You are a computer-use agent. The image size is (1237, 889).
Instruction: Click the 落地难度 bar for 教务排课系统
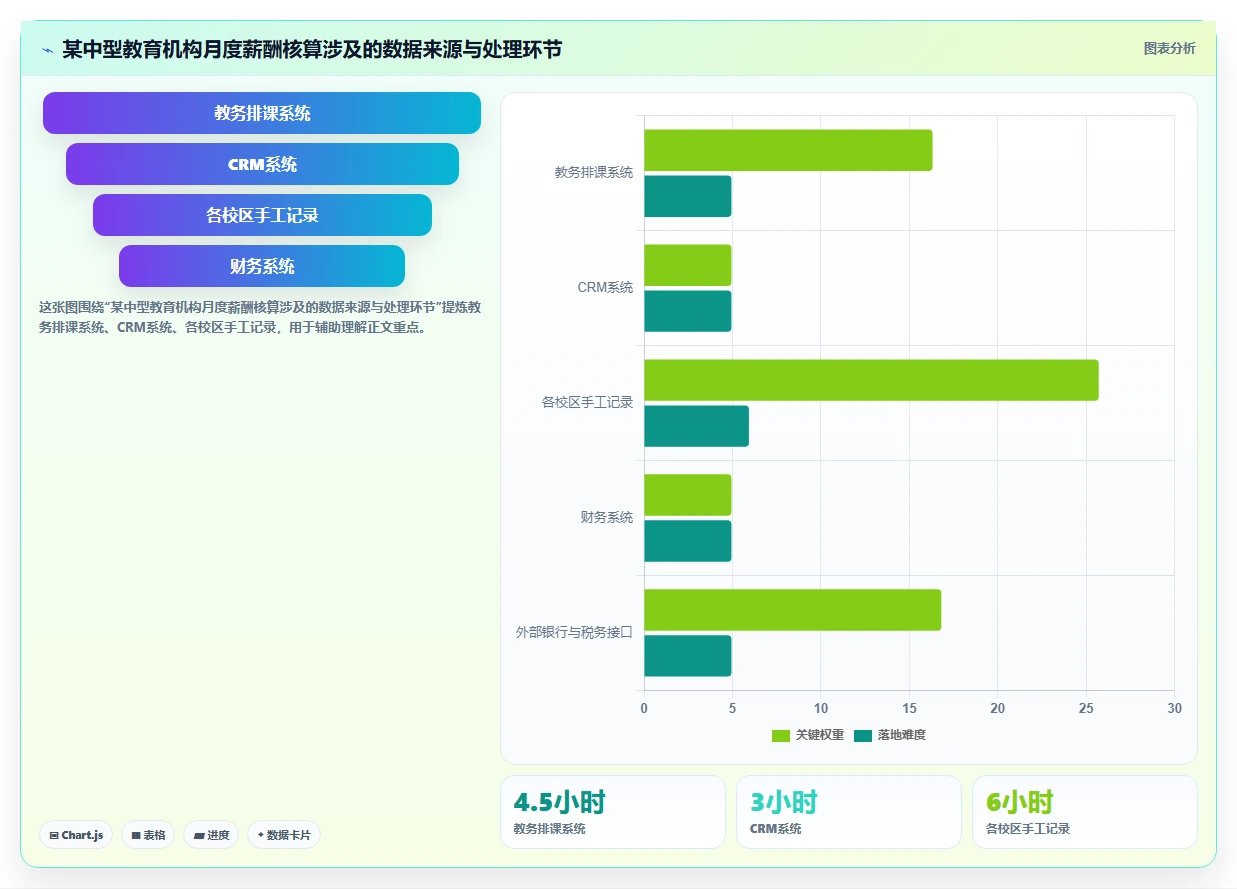click(688, 196)
